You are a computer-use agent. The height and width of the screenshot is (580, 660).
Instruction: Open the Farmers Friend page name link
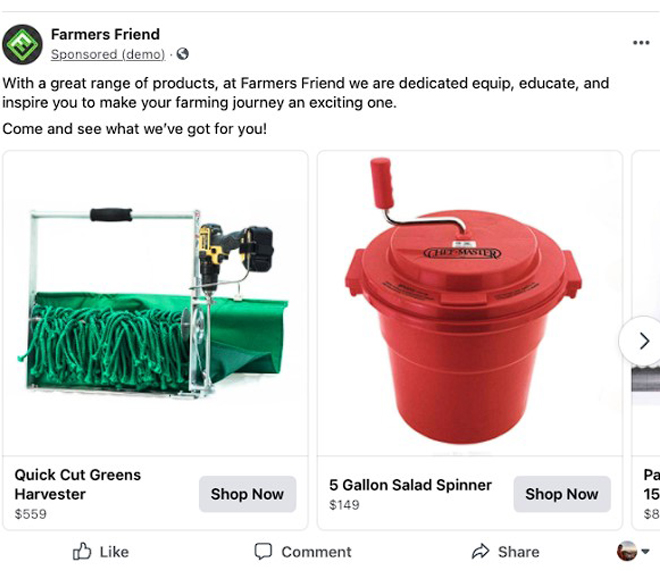pos(105,35)
